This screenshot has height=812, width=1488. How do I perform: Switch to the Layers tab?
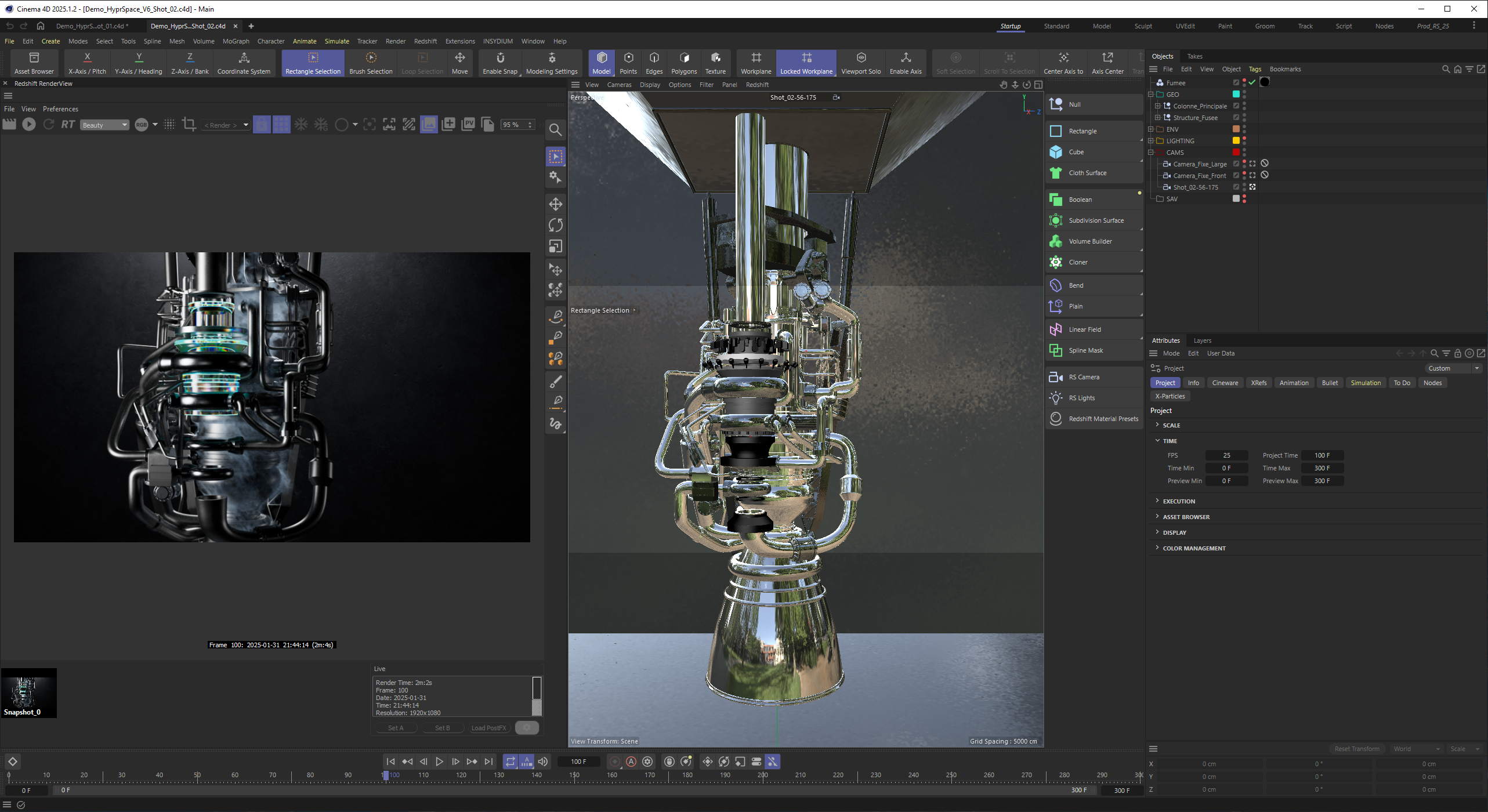[1202, 340]
